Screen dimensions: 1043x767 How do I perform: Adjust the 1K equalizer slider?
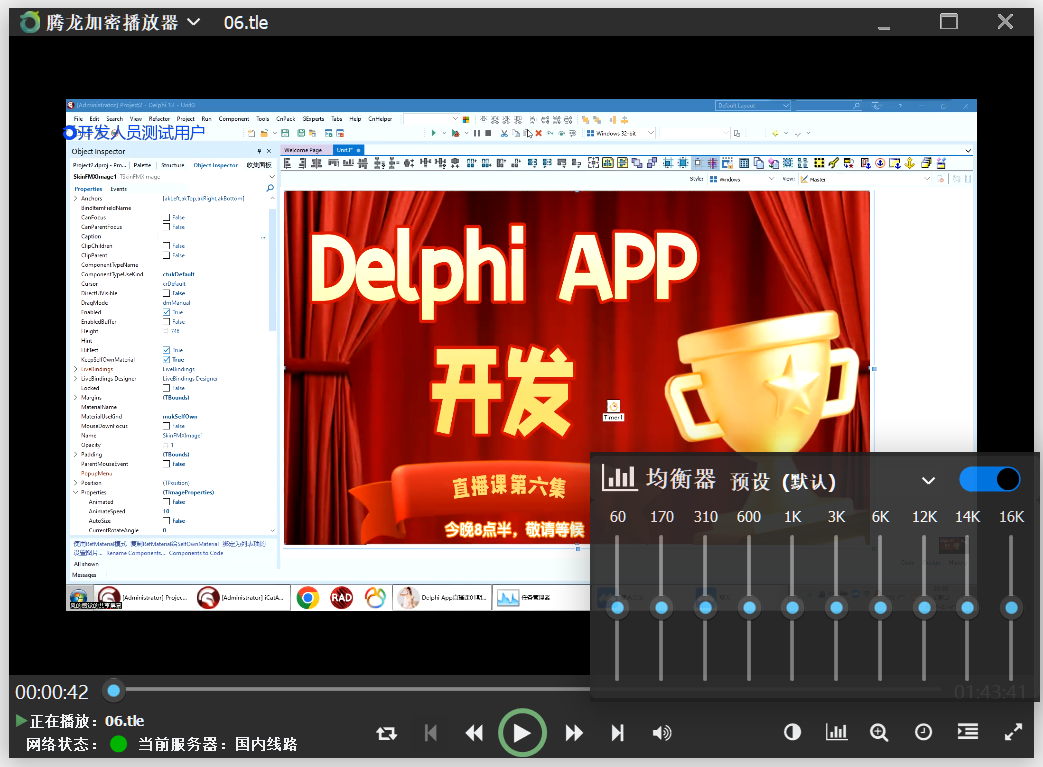point(792,607)
